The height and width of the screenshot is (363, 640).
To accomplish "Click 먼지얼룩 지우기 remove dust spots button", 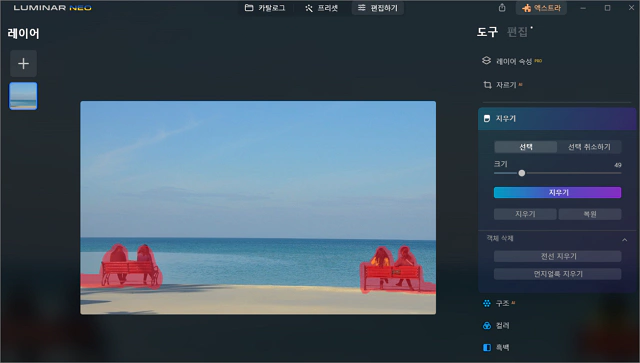I will [558, 274].
